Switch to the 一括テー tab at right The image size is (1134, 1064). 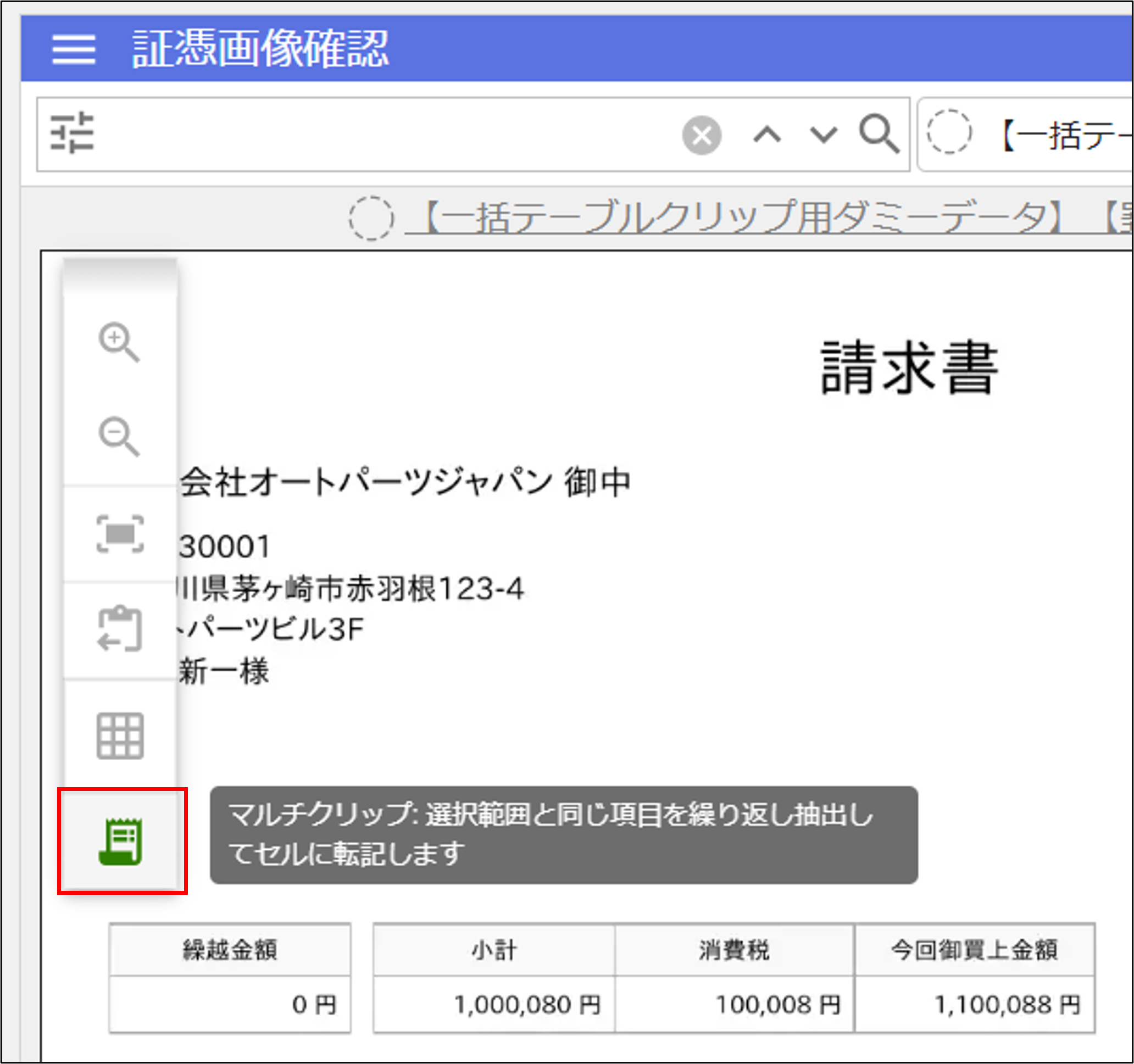pos(1064,136)
